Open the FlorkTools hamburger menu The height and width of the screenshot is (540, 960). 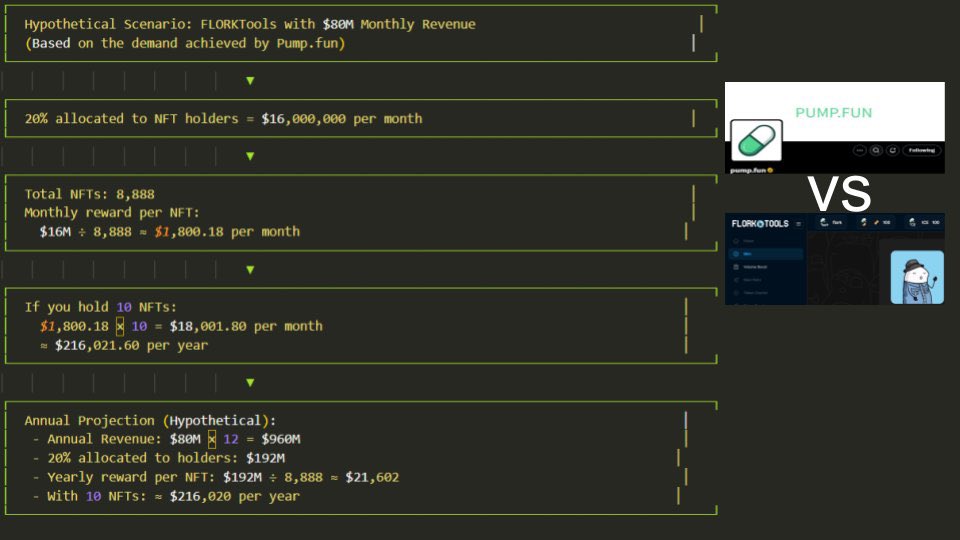click(x=798, y=224)
